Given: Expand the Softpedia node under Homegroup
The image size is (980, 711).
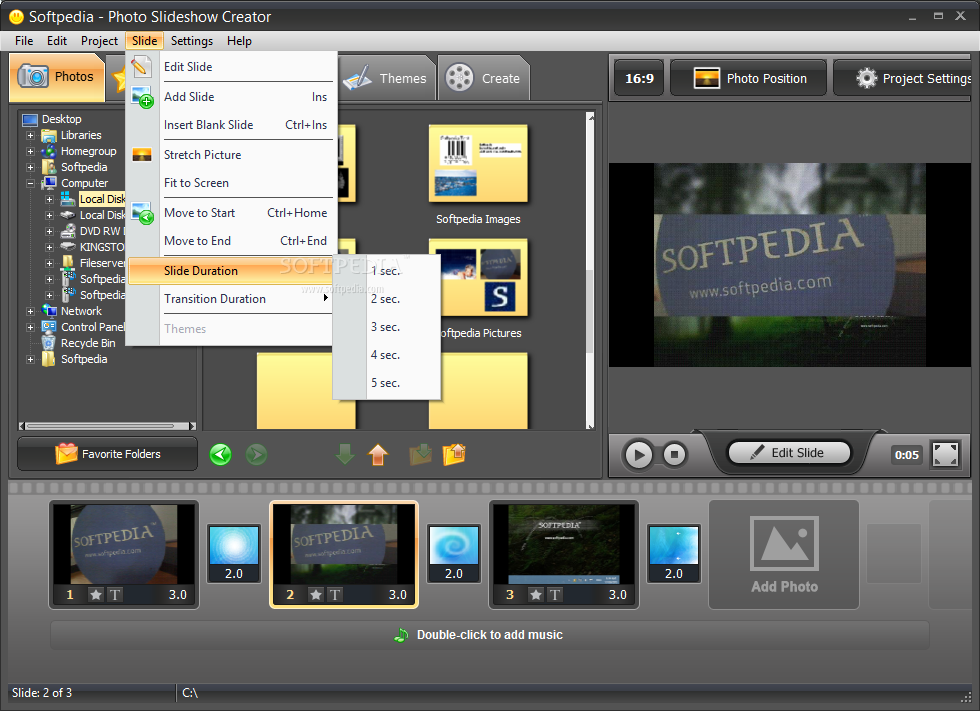Looking at the screenshot, I should click(x=30, y=167).
